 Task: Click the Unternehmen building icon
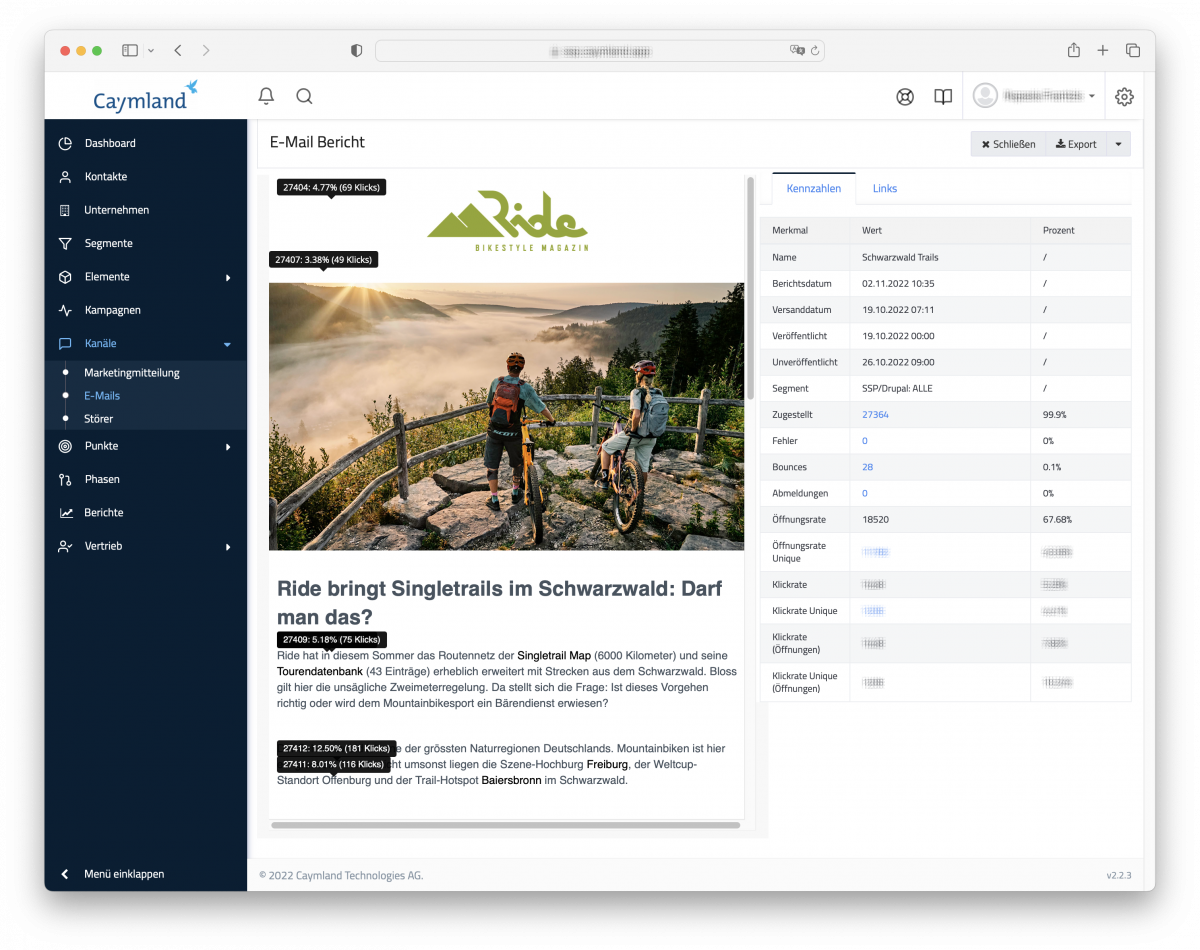click(x=65, y=210)
